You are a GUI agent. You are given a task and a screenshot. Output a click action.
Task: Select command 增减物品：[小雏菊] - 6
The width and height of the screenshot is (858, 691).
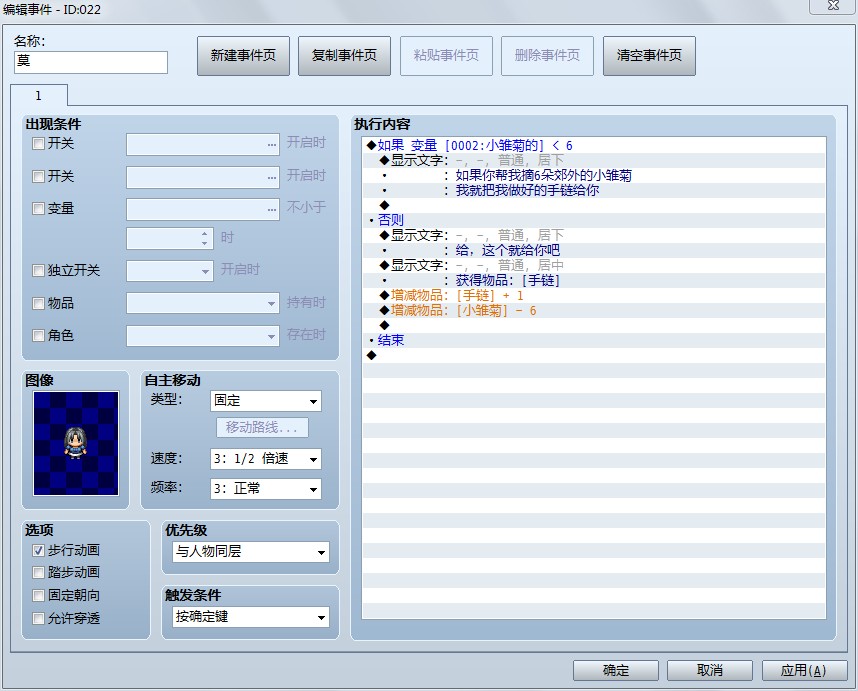[594, 310]
